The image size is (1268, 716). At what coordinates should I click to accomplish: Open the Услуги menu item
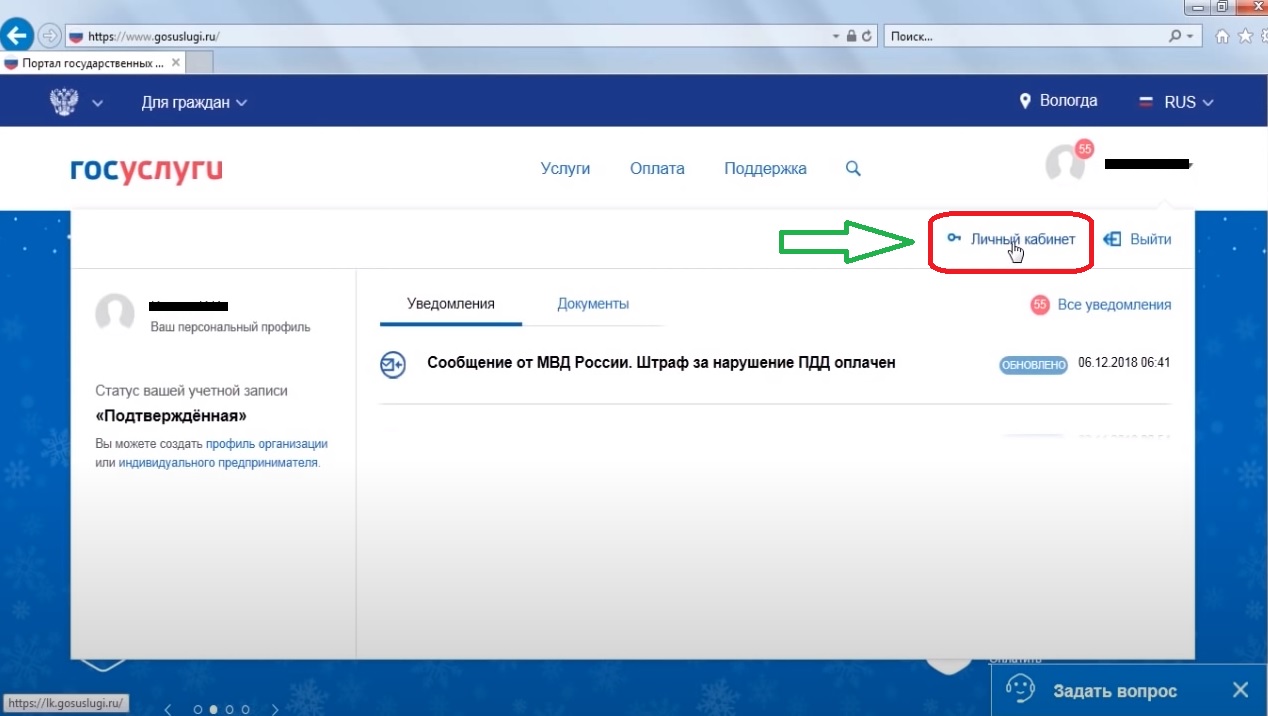(x=565, y=169)
